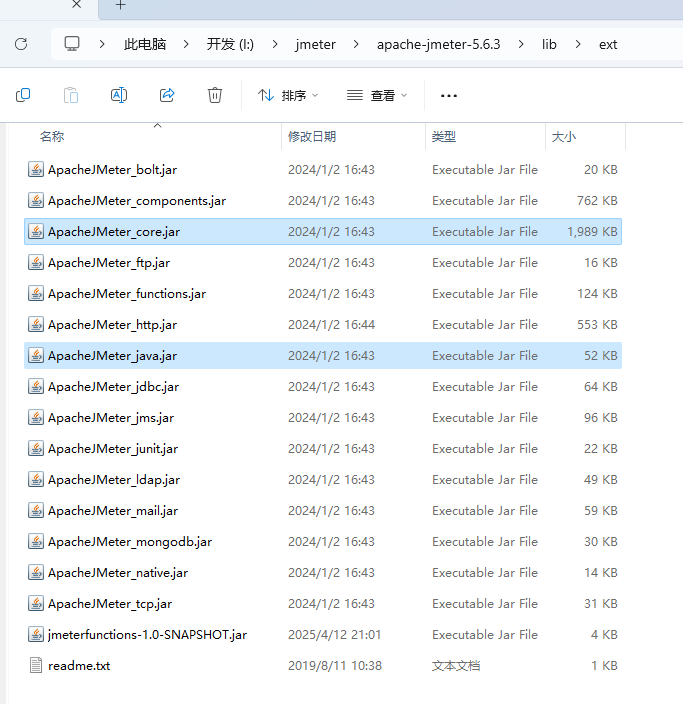The height and width of the screenshot is (704, 683).
Task: Click the Rename icon in toolbar
Action: pyautogui.click(x=118, y=95)
